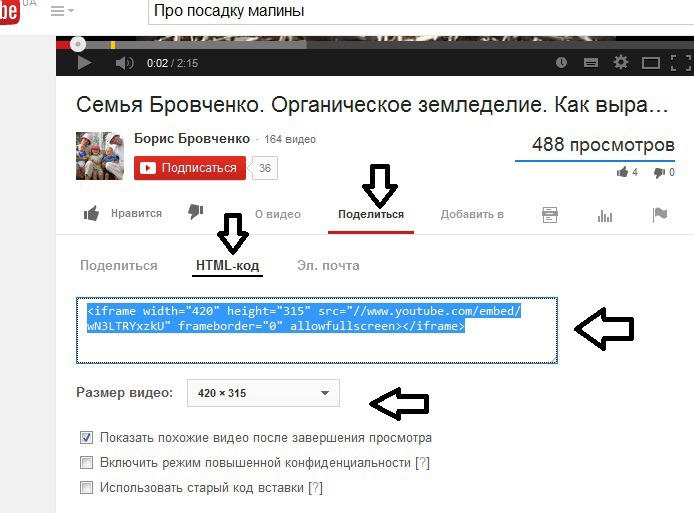The width and height of the screenshot is (694, 513).
Task: Uncheck Показать похожие видео после завершения просмотра
Action: (86, 438)
